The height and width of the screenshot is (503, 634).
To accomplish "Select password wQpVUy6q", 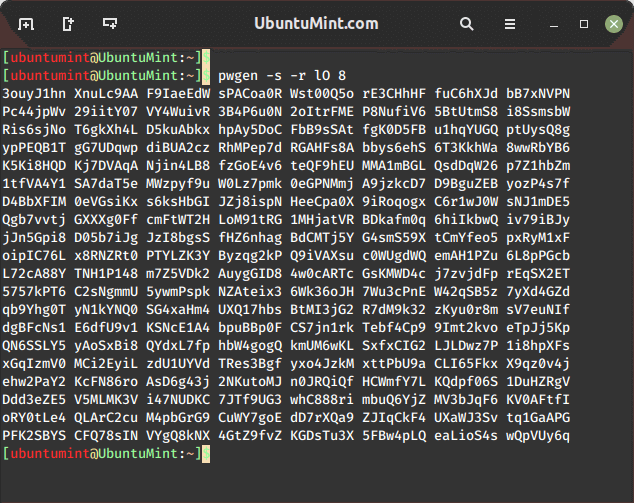I will click(538, 435).
